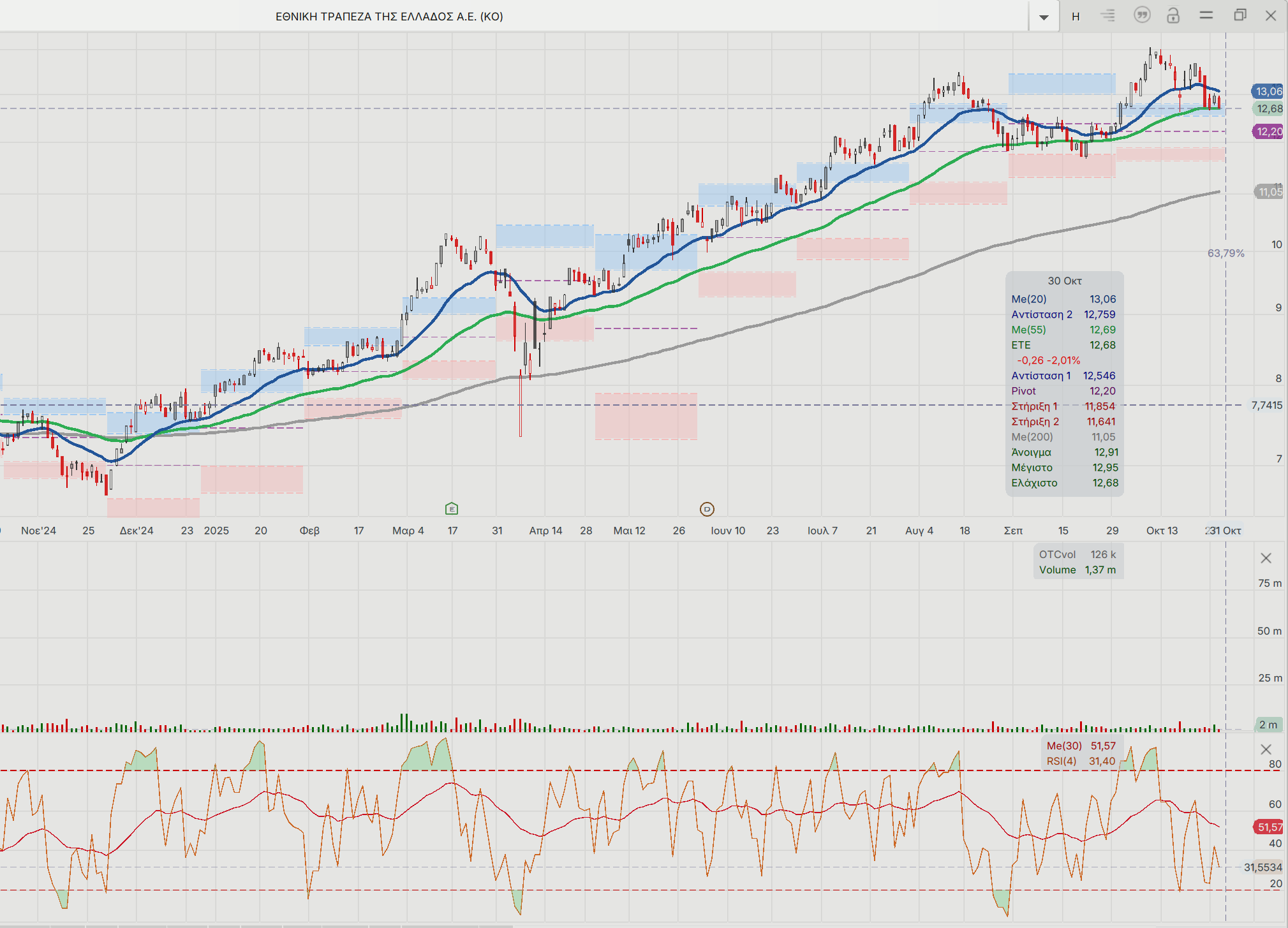1288x928 pixels.
Task: Open the quotes comment icon
Action: point(1142,15)
